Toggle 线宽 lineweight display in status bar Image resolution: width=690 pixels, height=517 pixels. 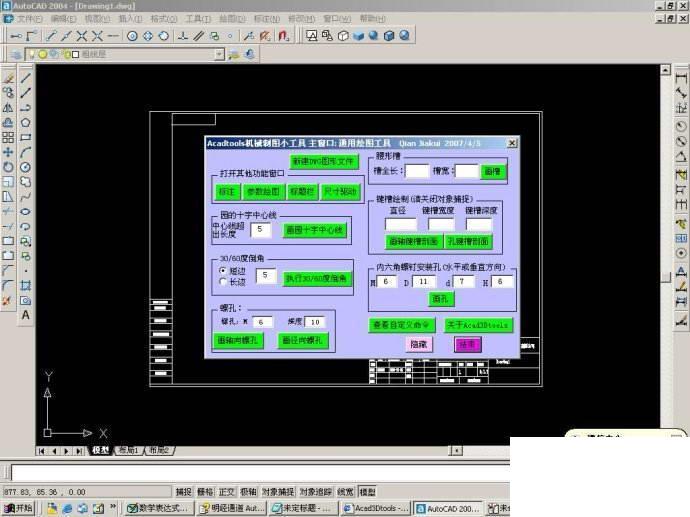(x=345, y=492)
